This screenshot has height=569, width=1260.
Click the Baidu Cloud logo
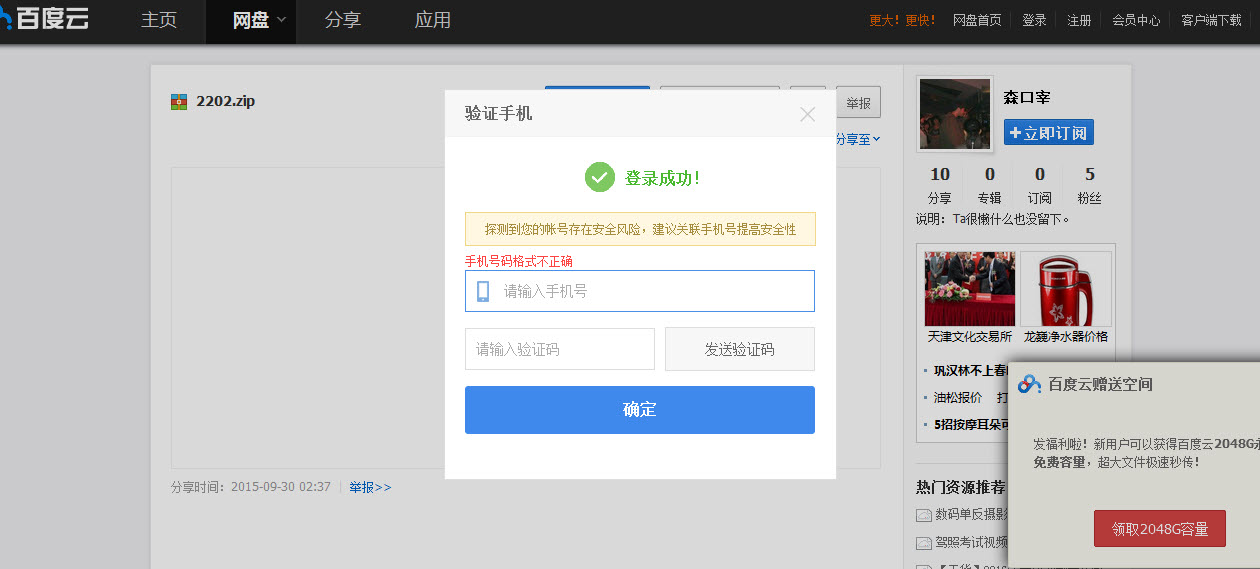(45, 17)
